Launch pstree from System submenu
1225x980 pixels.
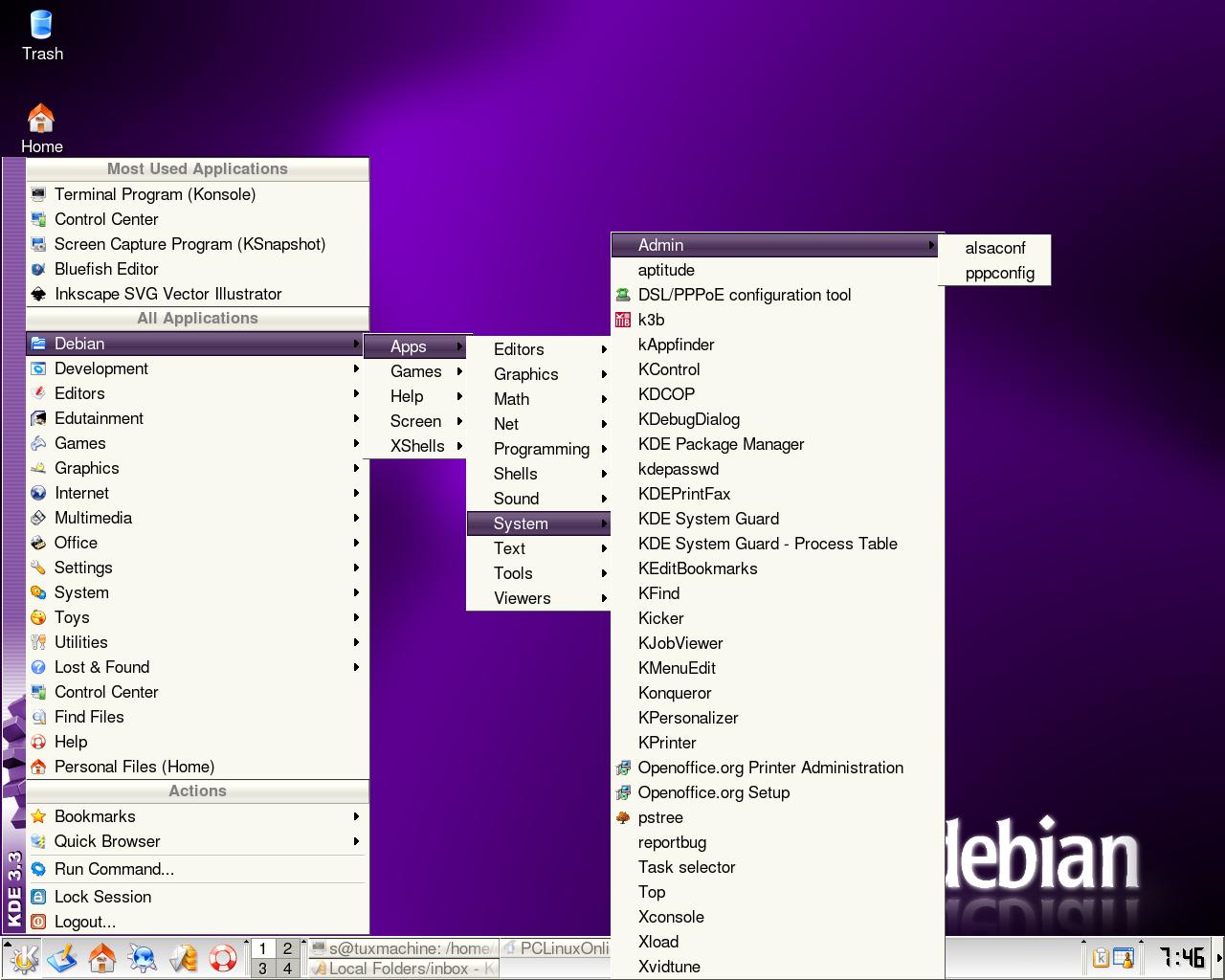[777, 817]
